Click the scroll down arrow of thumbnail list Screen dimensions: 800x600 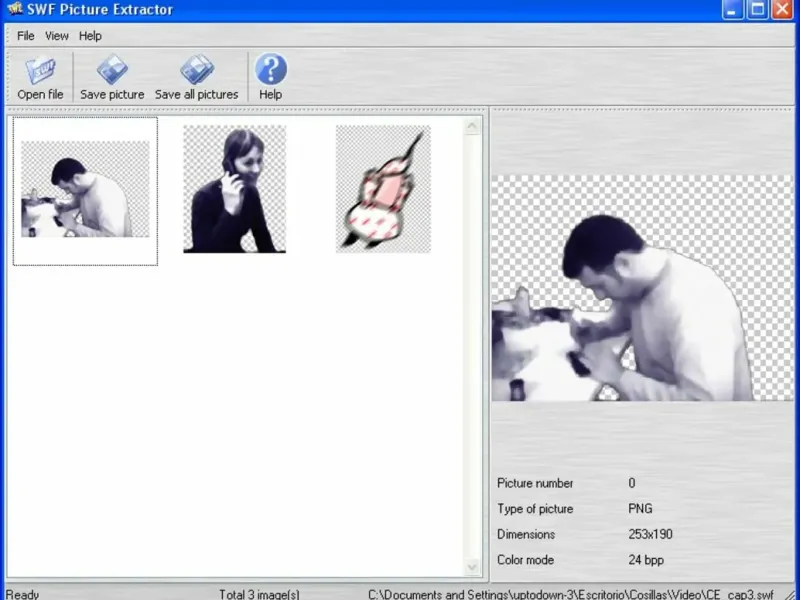(x=472, y=567)
